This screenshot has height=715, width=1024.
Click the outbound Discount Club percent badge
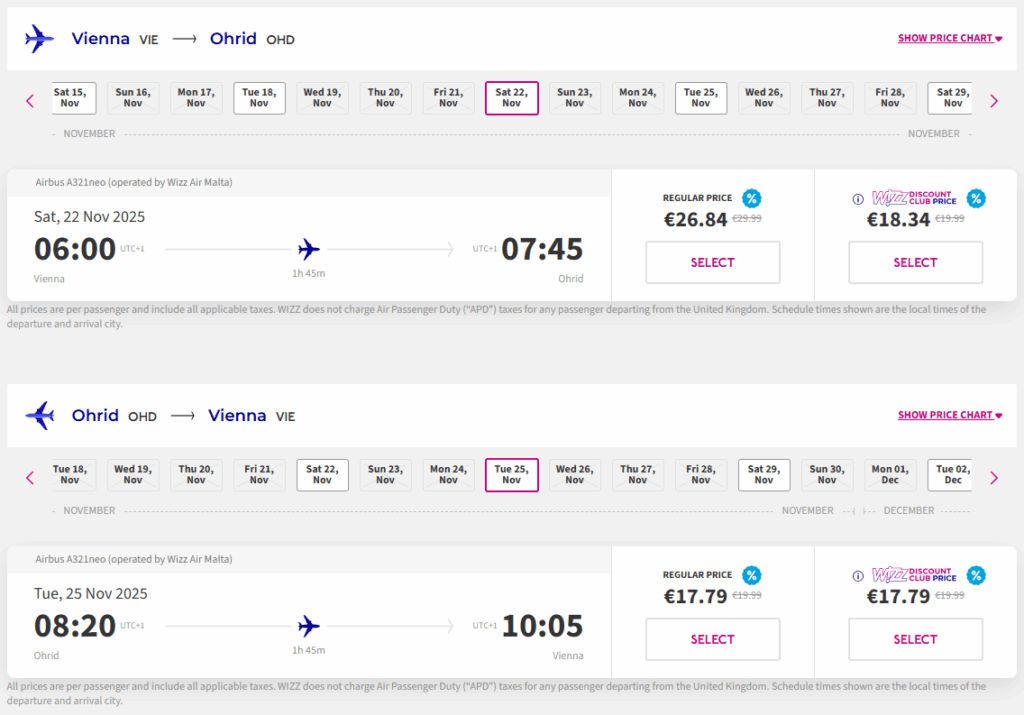pos(975,198)
